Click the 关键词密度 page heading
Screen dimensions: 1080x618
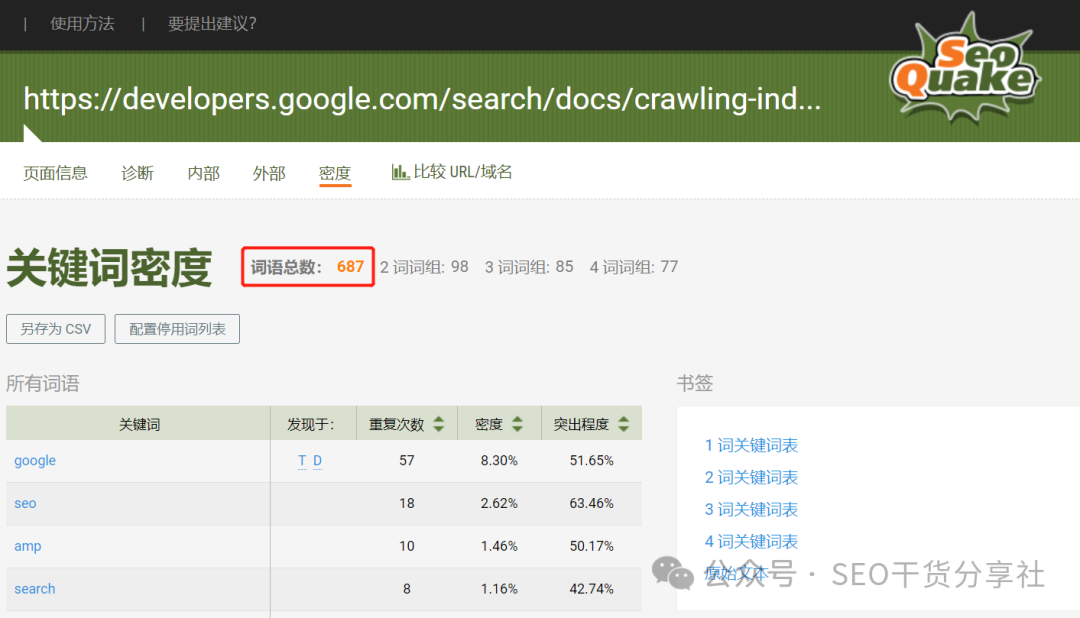109,268
